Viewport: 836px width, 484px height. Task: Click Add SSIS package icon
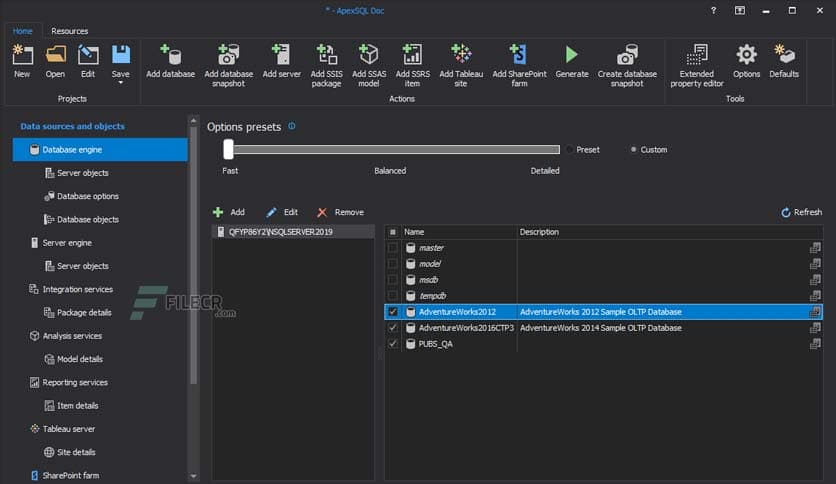pyautogui.click(x=326, y=66)
